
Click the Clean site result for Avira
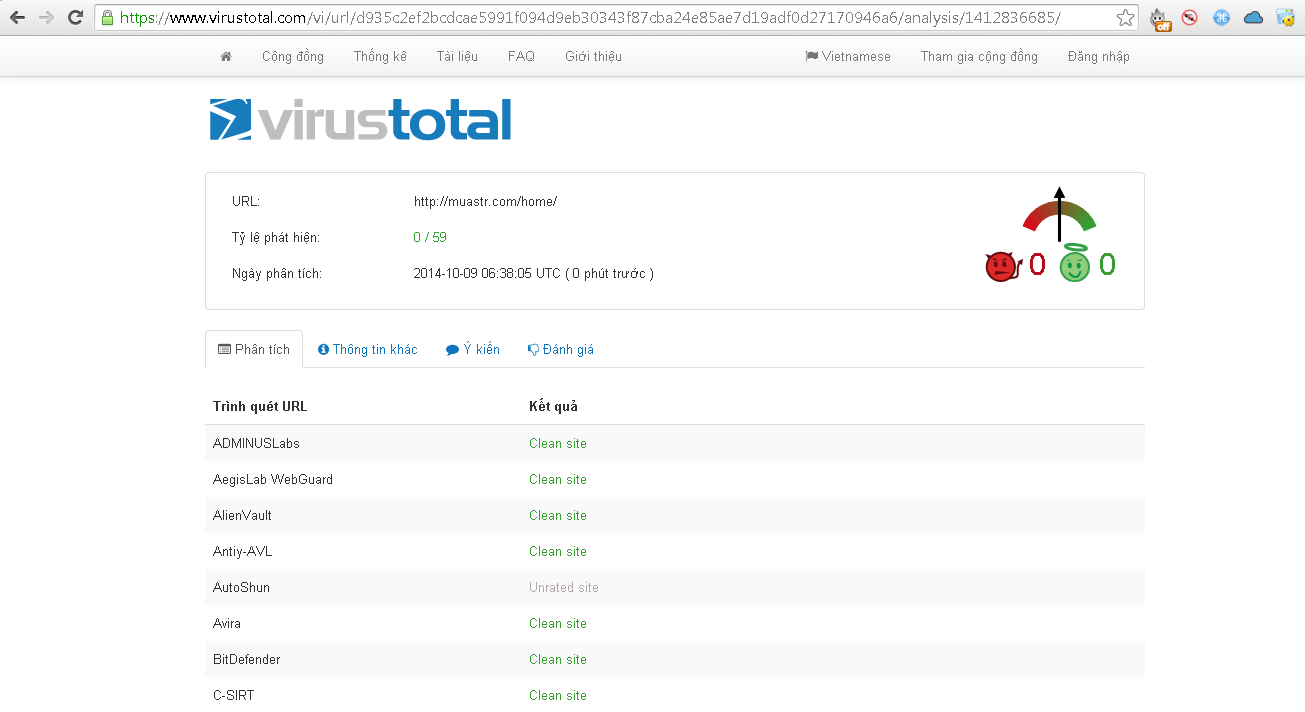coord(558,623)
